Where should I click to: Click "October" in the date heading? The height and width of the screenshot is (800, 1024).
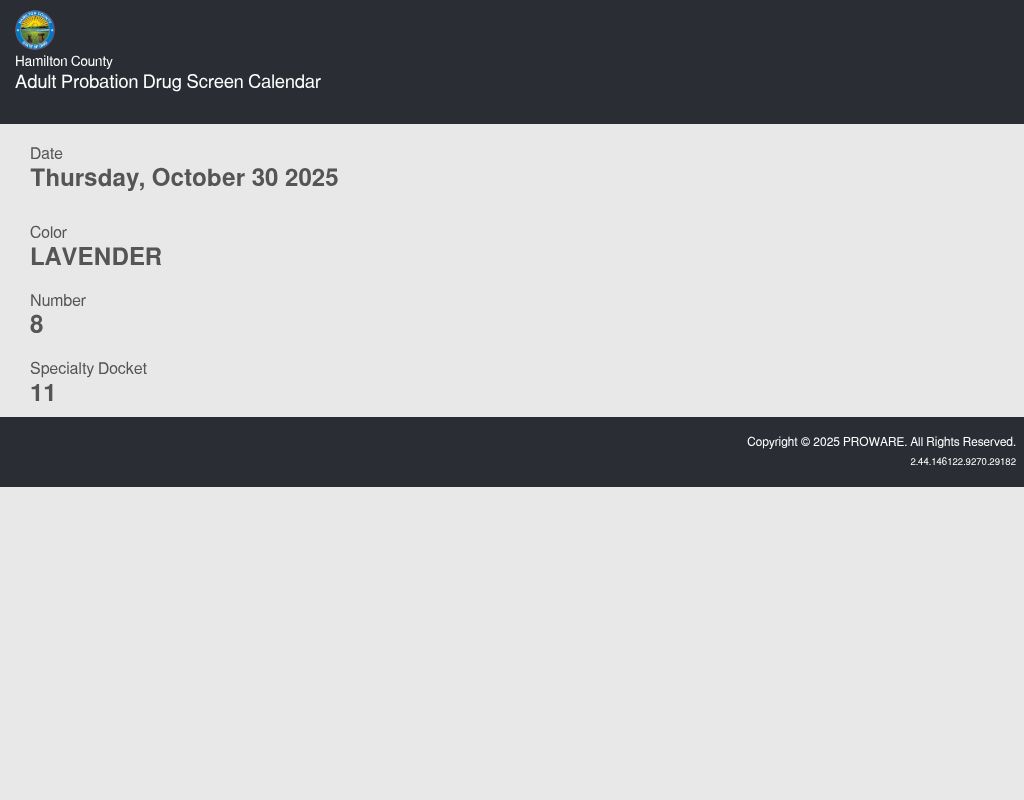coord(198,178)
